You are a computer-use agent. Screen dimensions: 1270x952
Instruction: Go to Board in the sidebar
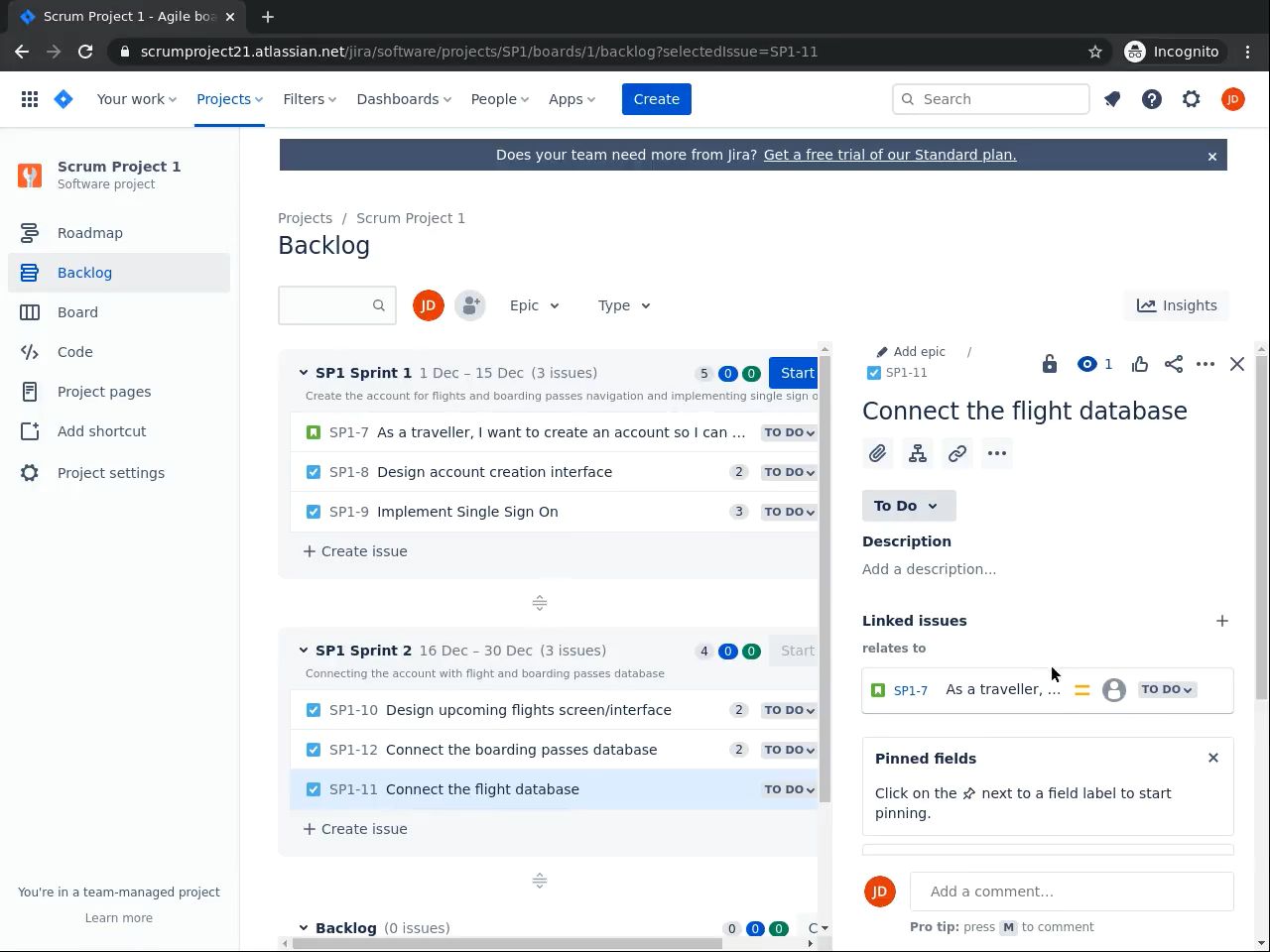tap(77, 312)
